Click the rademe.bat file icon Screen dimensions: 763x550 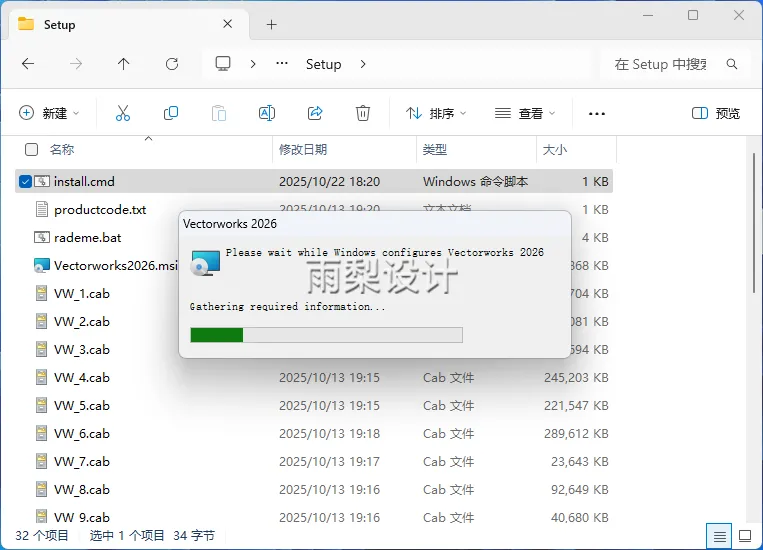42,238
